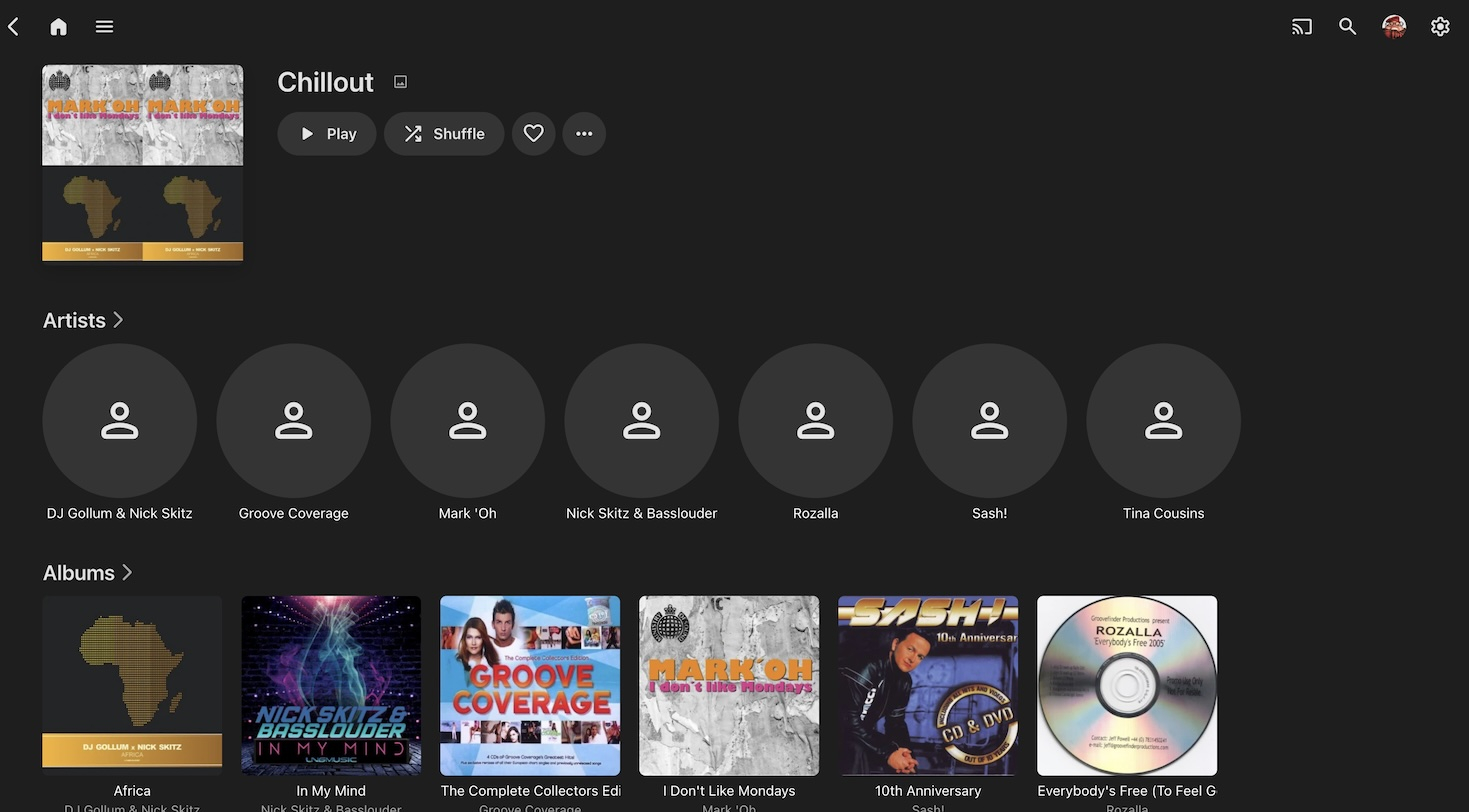The image size is (1469, 812).
Task: Open the Home screen
Action: pos(58,27)
